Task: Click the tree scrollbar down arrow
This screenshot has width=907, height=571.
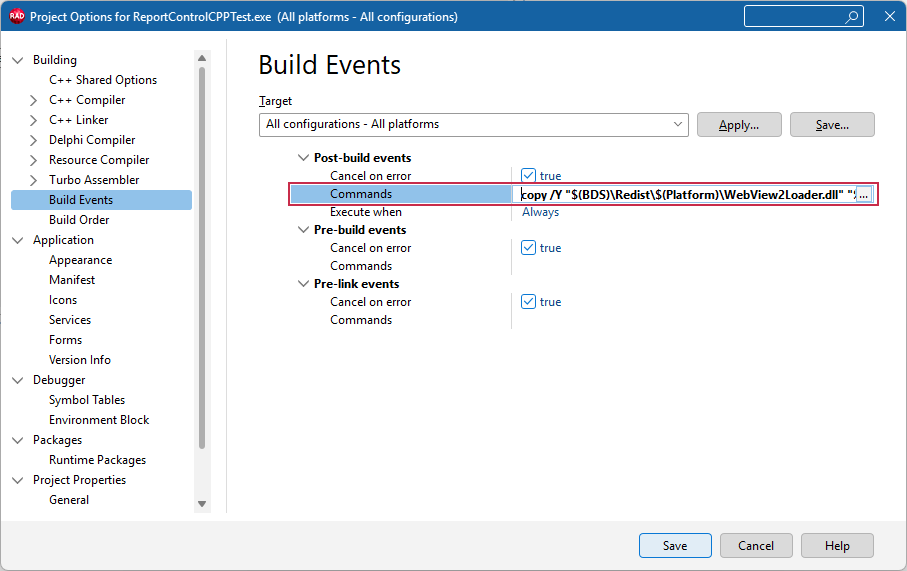Action: coord(202,504)
